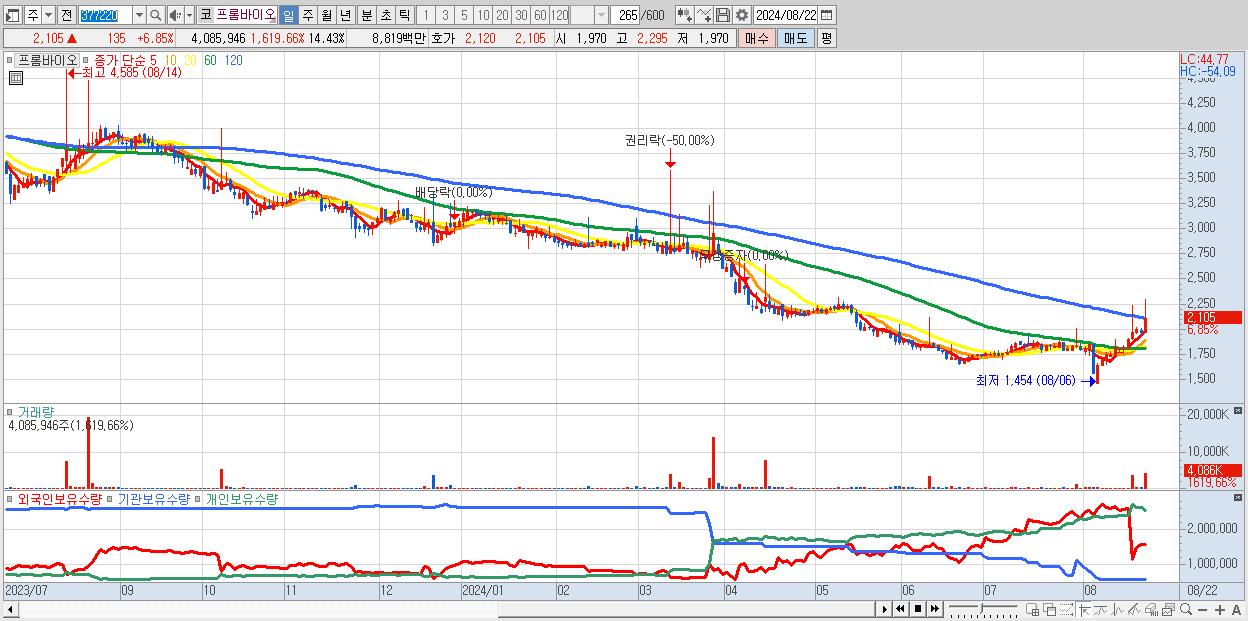Click the stock code input field 377220
This screenshot has height=621, width=1248.
(x=104, y=15)
